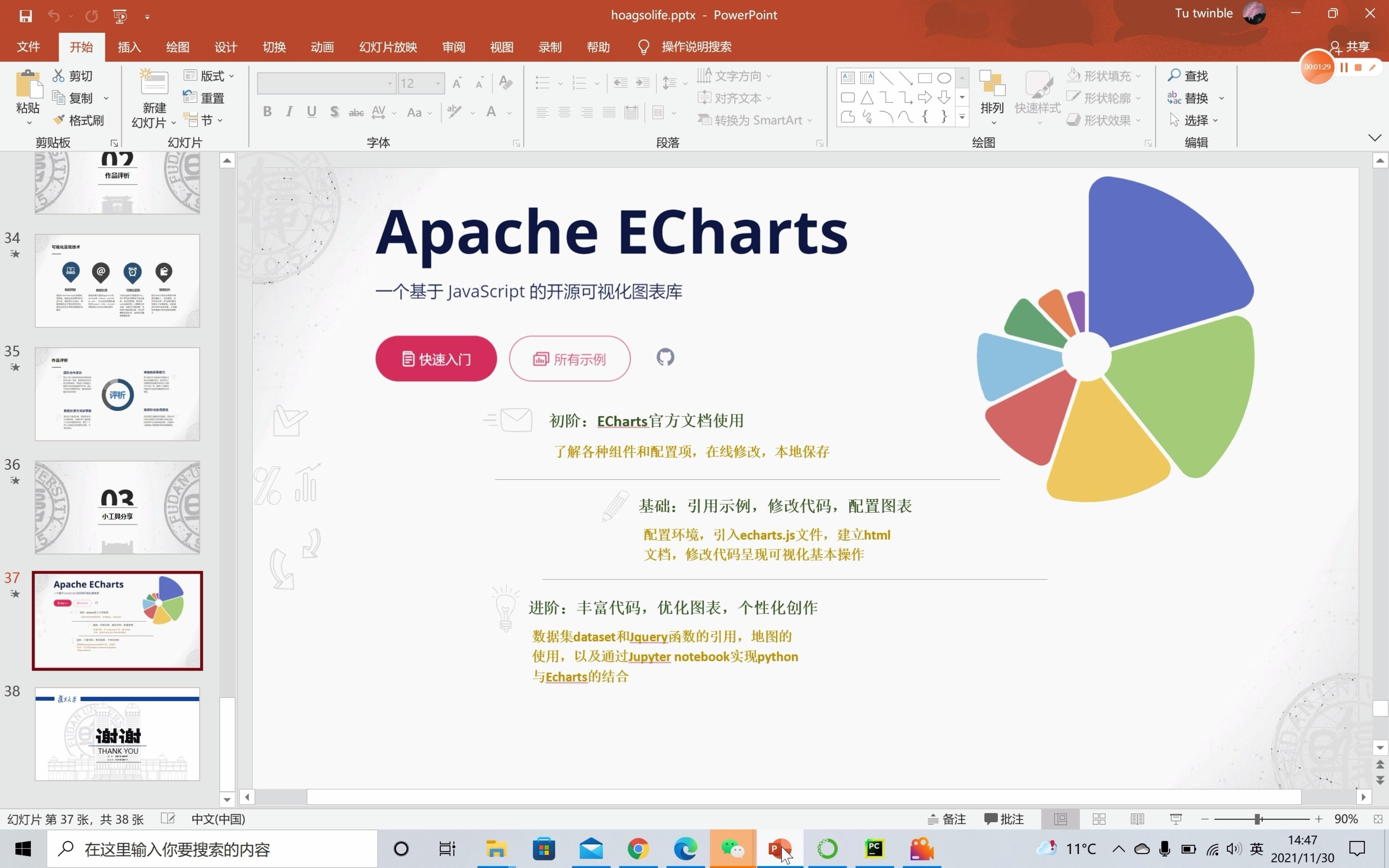Open PyCharm from the taskbar
Image resolution: width=1389 pixels, height=868 pixels.
click(x=874, y=848)
